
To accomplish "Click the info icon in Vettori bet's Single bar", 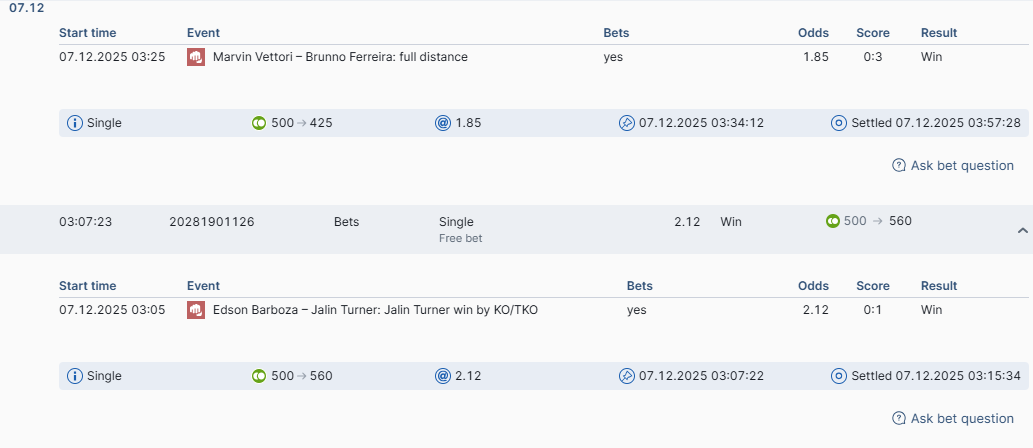I will pos(75,123).
